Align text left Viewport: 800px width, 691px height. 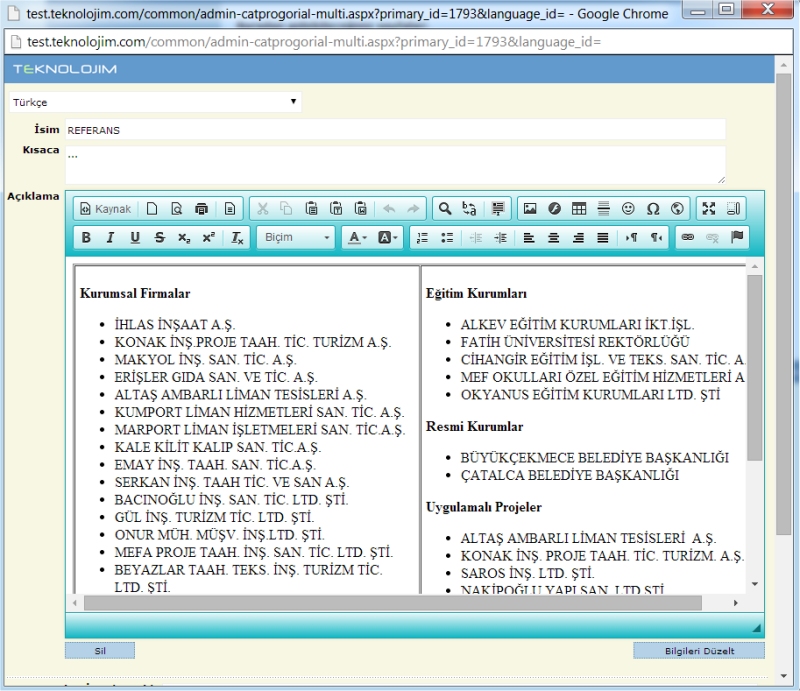[529, 238]
